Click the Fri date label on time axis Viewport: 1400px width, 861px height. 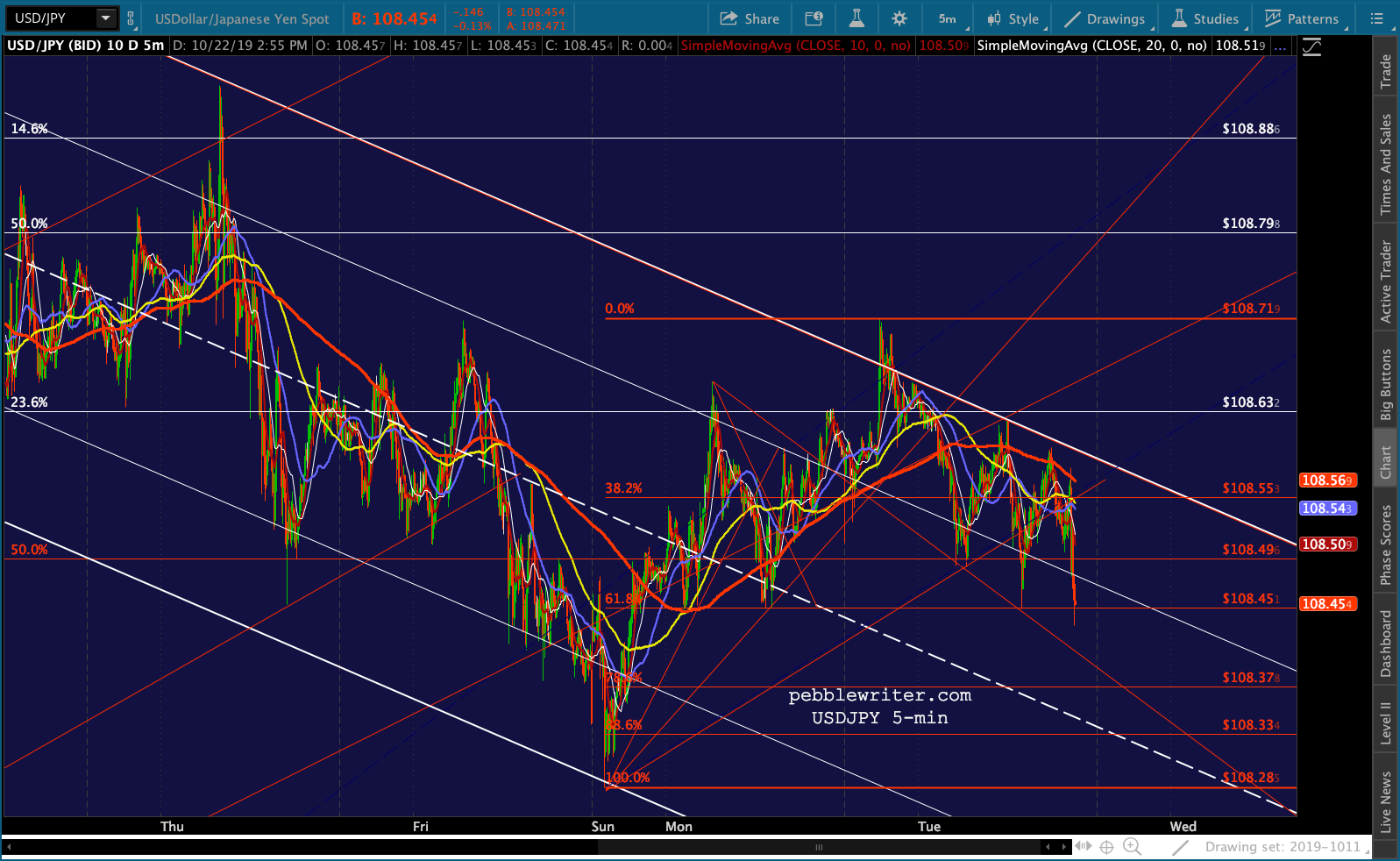[x=421, y=826]
